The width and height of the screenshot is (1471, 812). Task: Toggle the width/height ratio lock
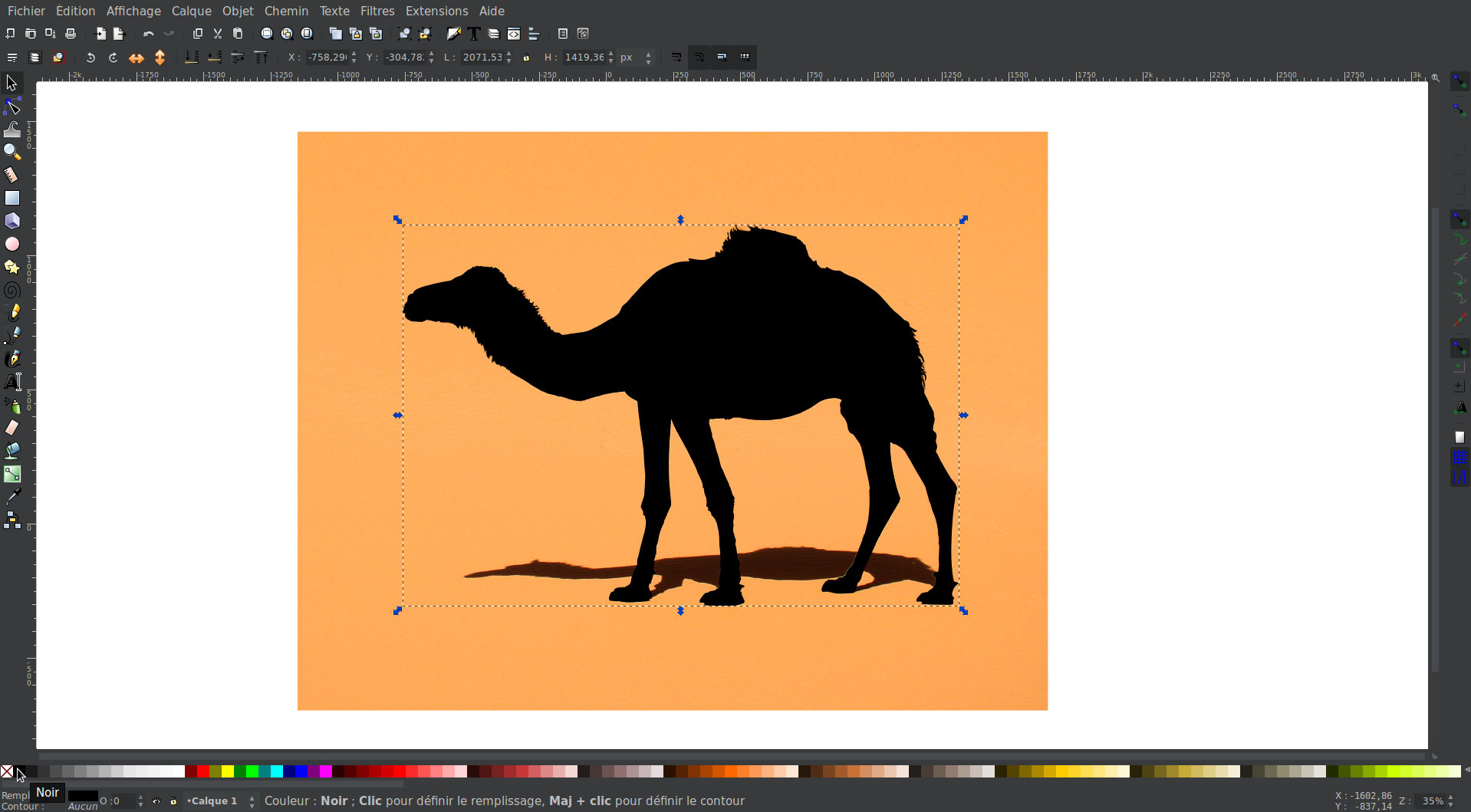pos(526,58)
